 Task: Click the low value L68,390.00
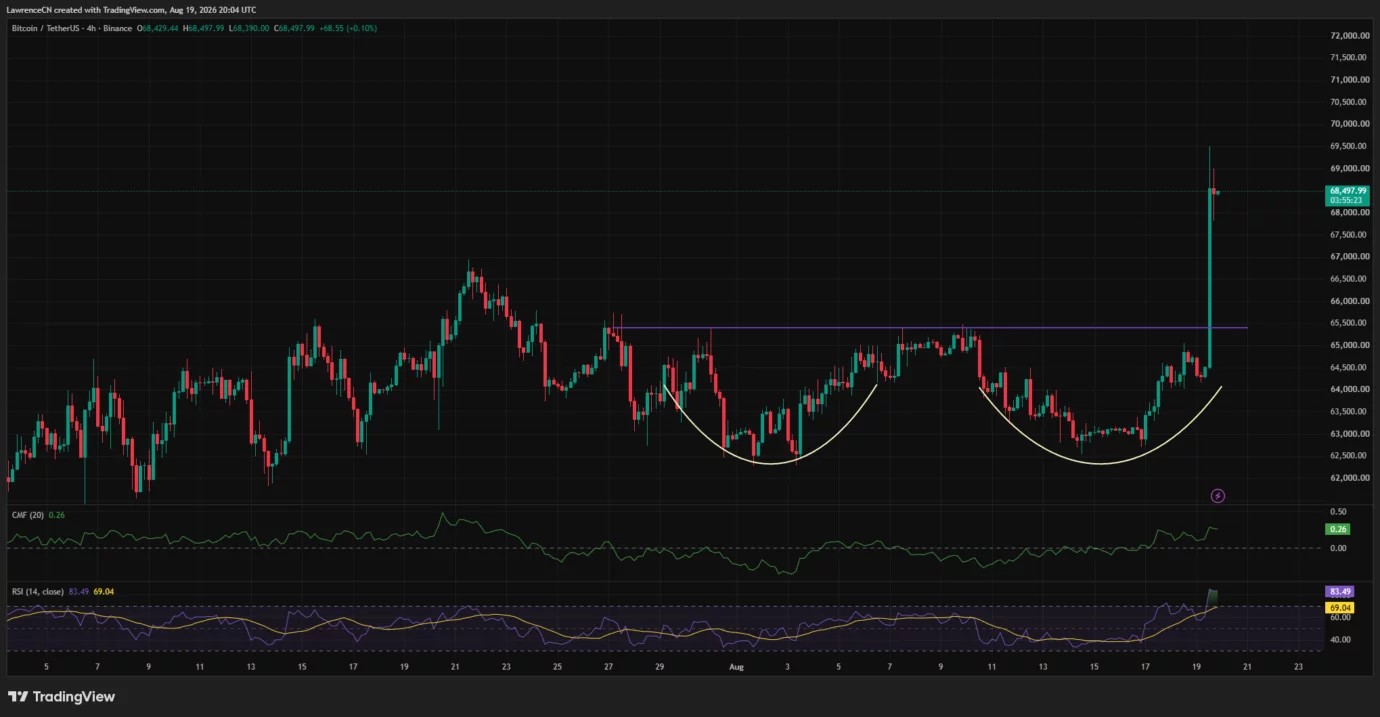pyautogui.click(x=248, y=29)
